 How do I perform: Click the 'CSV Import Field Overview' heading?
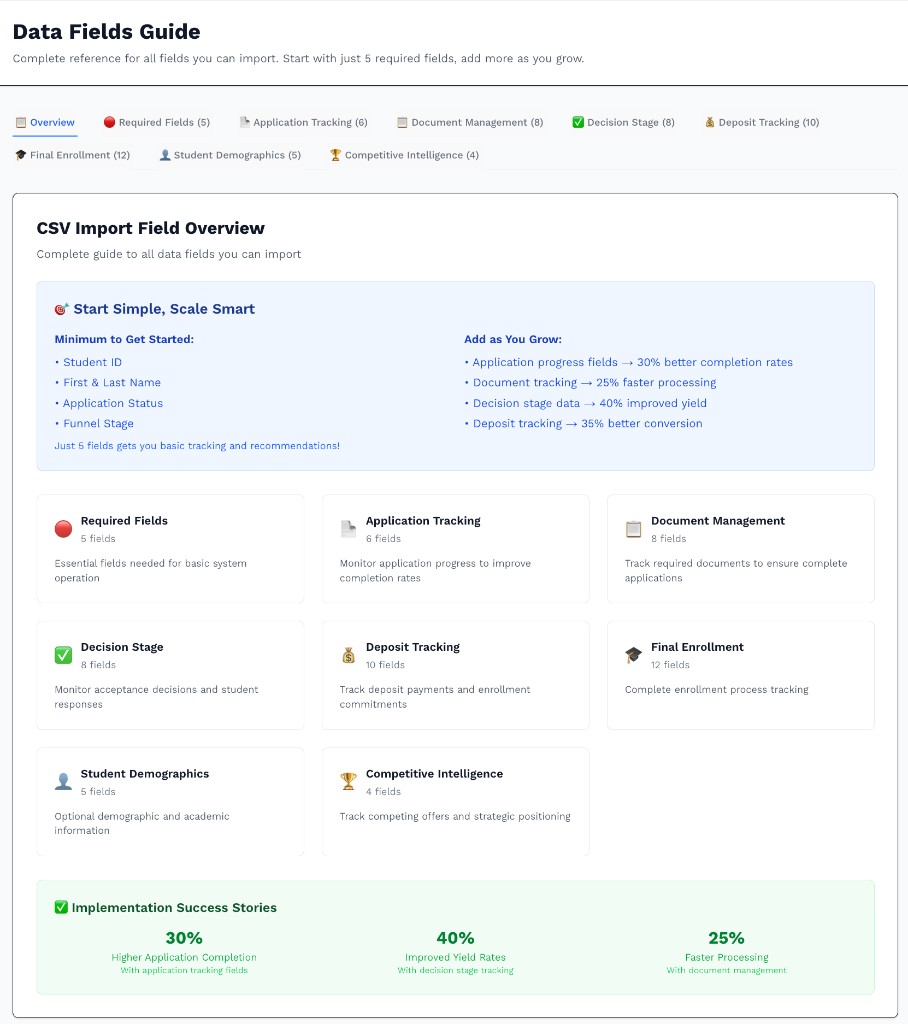click(151, 228)
